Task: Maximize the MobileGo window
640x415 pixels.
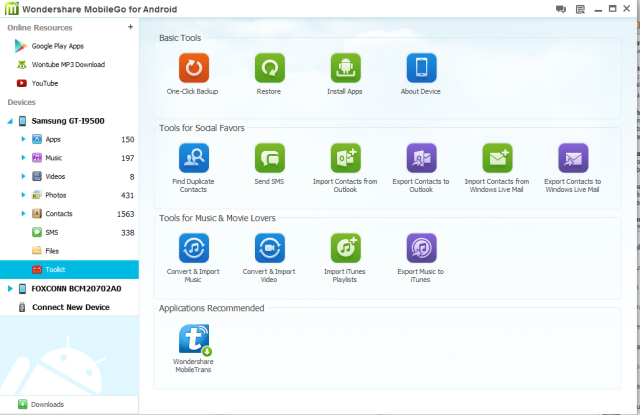Action: pos(612,9)
